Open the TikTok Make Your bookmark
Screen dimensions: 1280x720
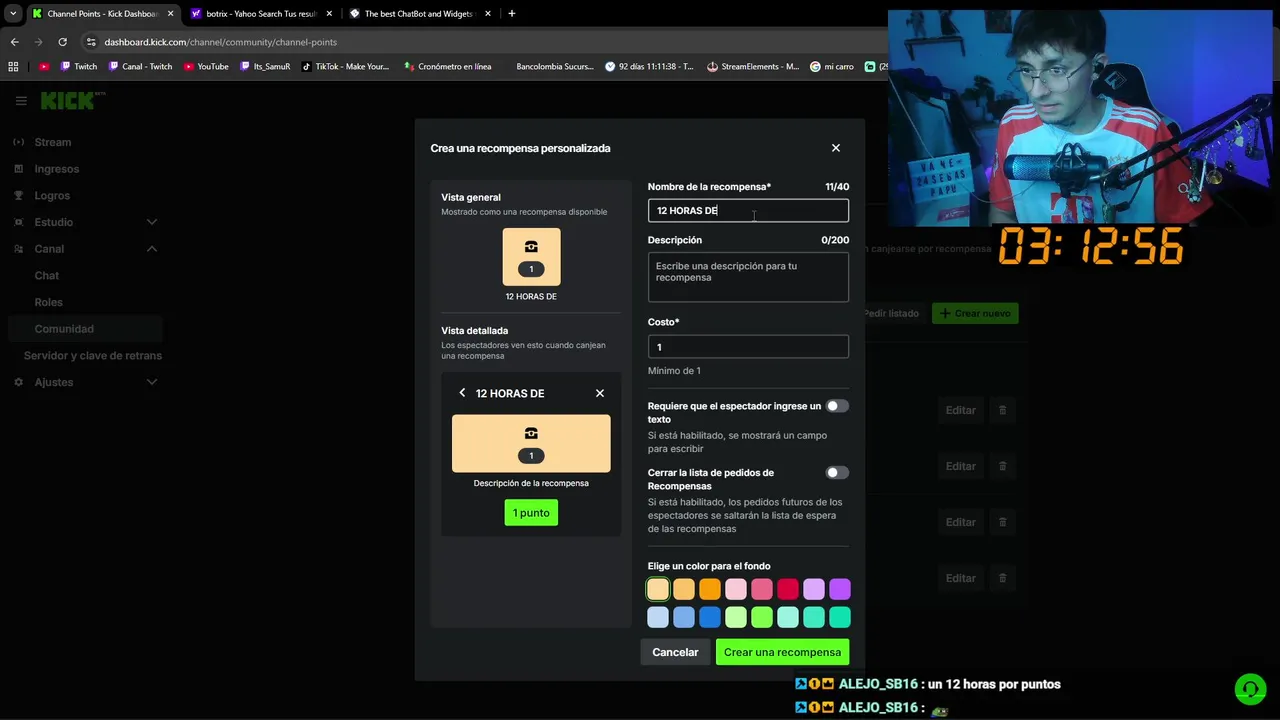(x=345, y=67)
